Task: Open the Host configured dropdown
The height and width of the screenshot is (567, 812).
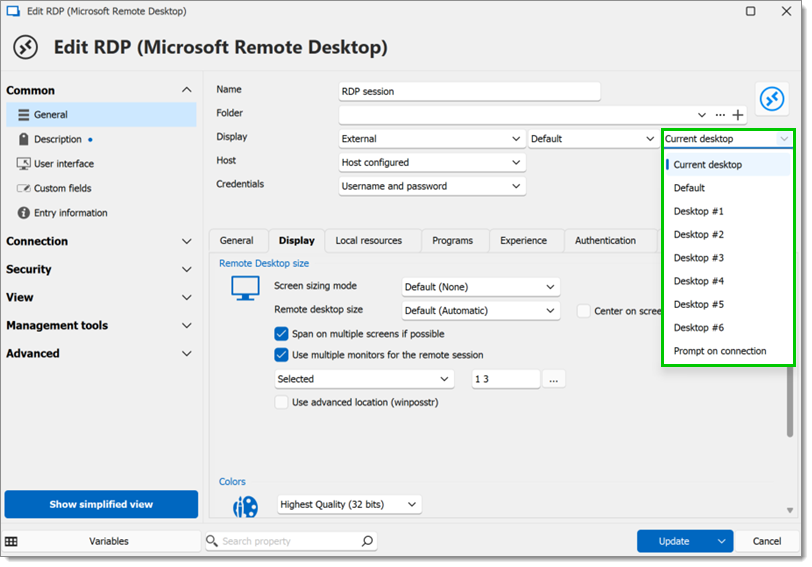Action: [x=432, y=163]
